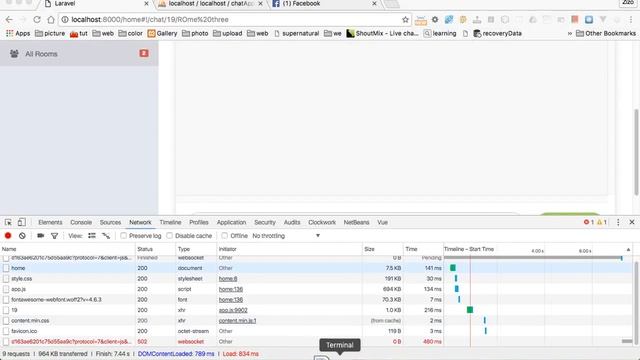Open the Application tab
Image resolution: width=640 pixels, height=360 pixels.
(x=231, y=222)
